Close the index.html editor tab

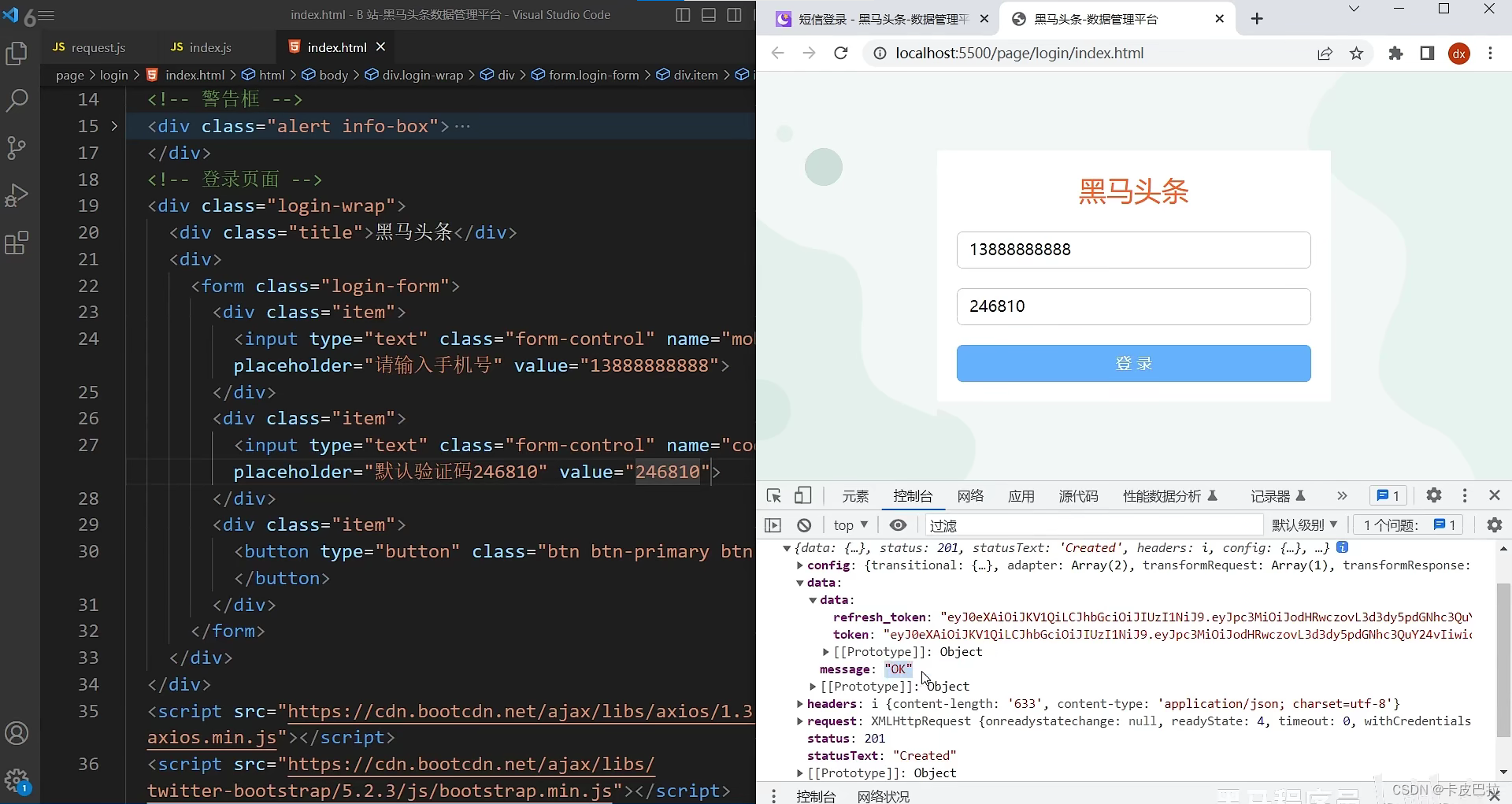tap(381, 46)
